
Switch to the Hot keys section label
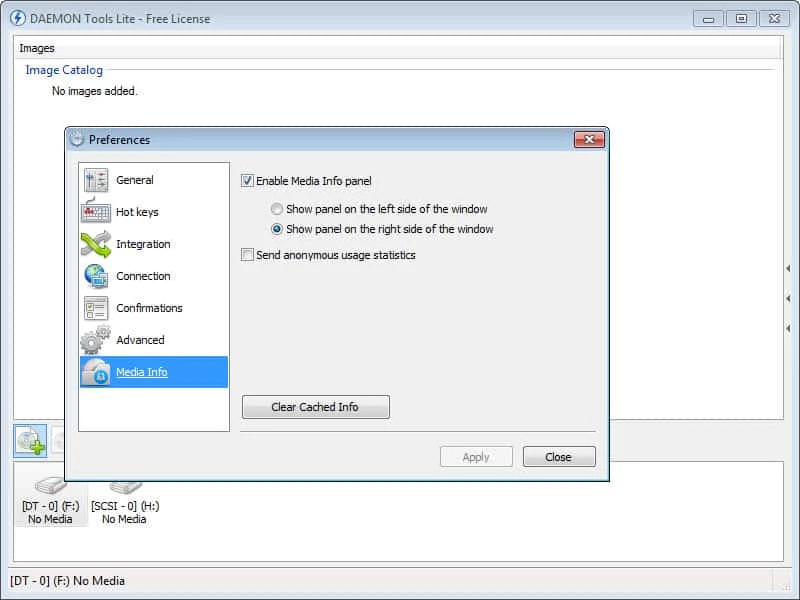click(x=137, y=212)
